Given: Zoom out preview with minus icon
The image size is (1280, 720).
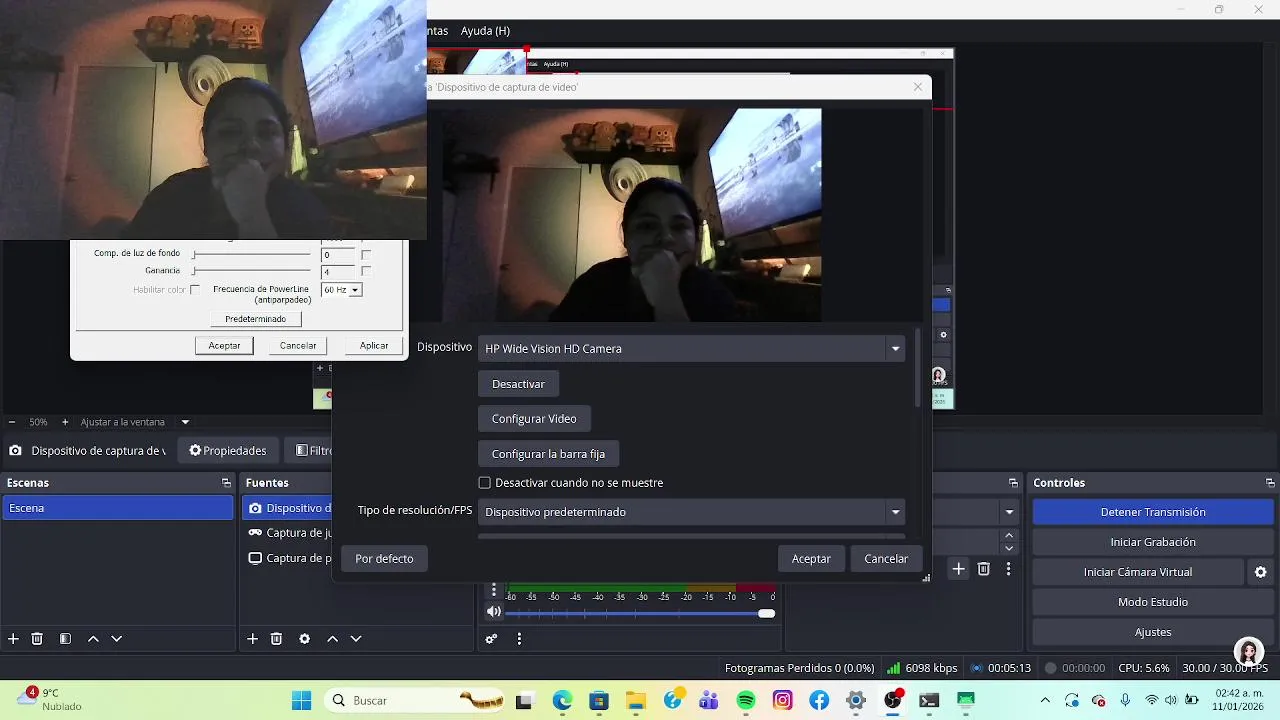Looking at the screenshot, I should tap(12, 422).
